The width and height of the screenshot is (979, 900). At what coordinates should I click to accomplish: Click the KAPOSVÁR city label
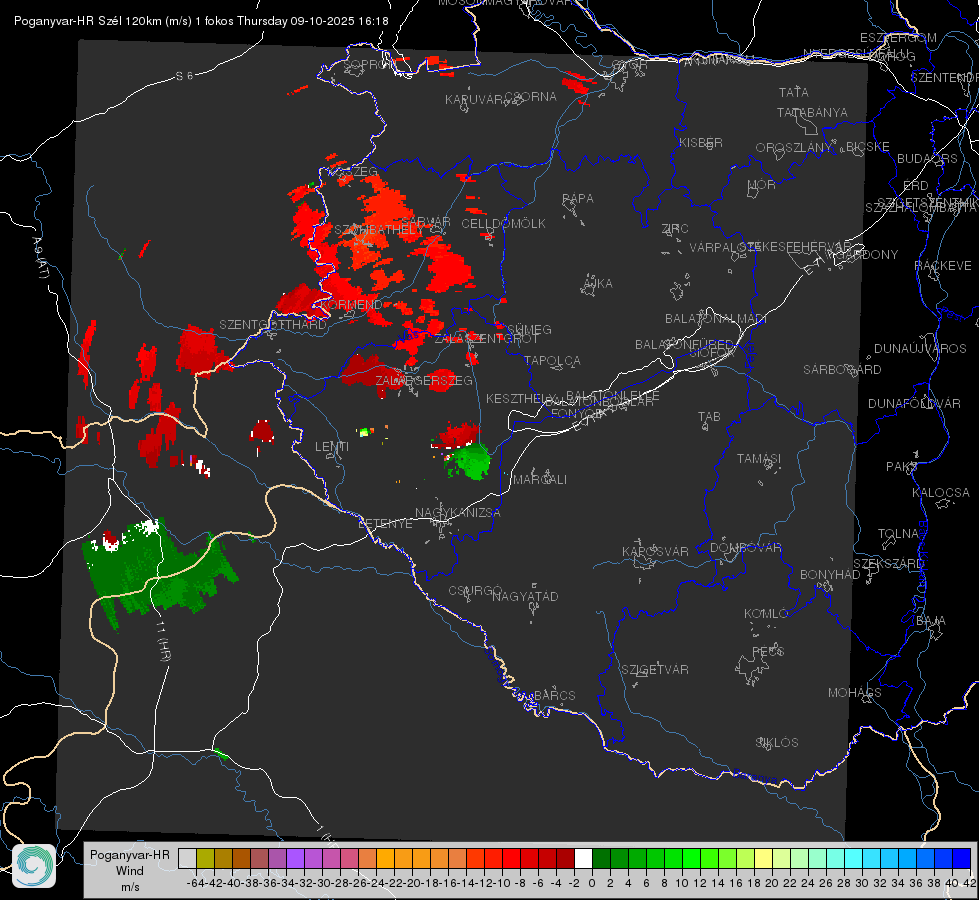click(x=655, y=551)
